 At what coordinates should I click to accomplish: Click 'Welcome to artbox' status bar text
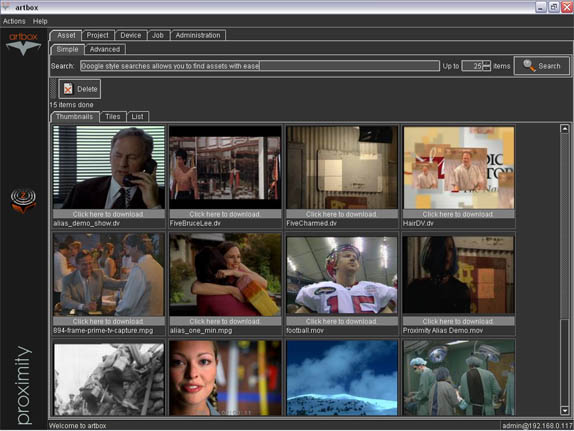(78, 426)
